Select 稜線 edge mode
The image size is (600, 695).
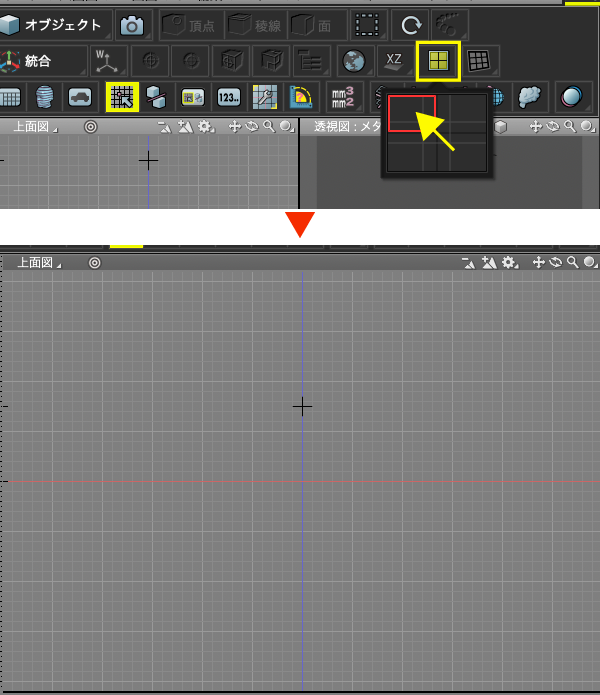click(255, 25)
